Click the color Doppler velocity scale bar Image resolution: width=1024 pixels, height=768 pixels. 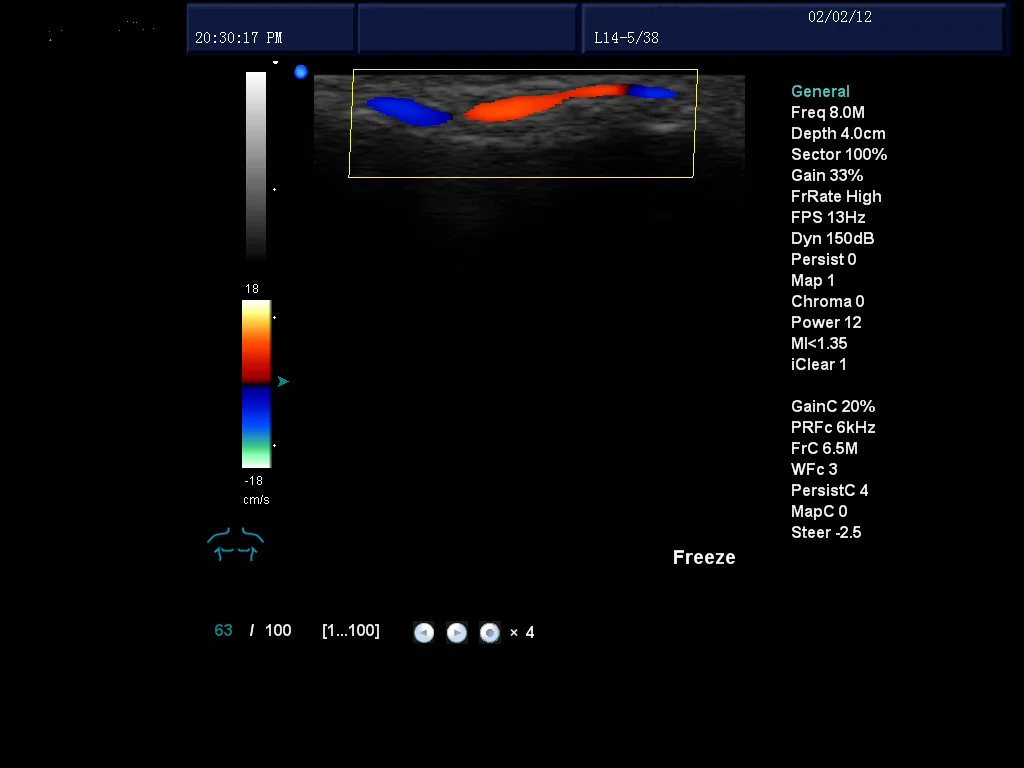257,384
